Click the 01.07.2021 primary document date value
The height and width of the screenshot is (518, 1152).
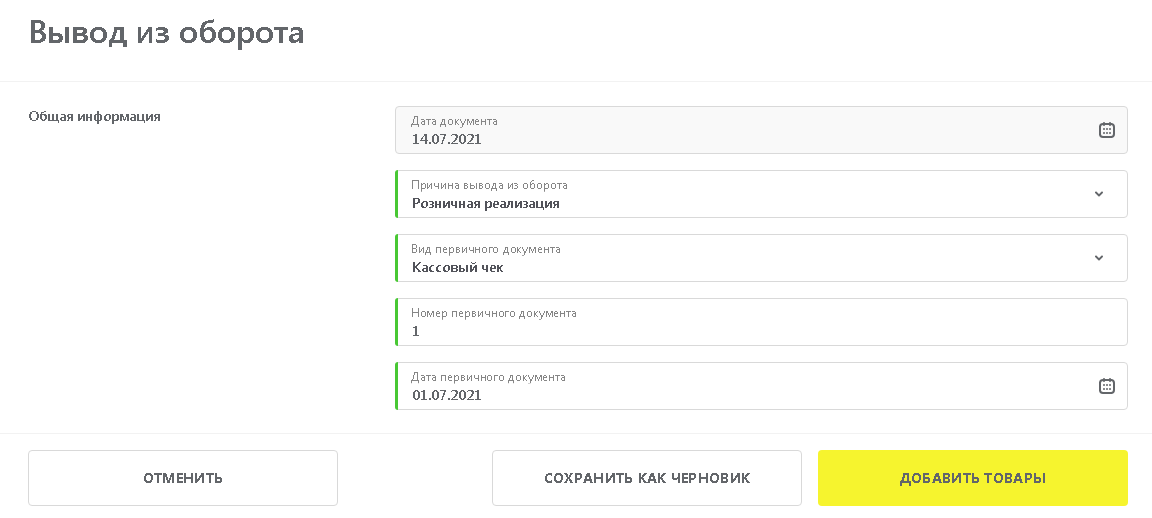tap(447, 395)
